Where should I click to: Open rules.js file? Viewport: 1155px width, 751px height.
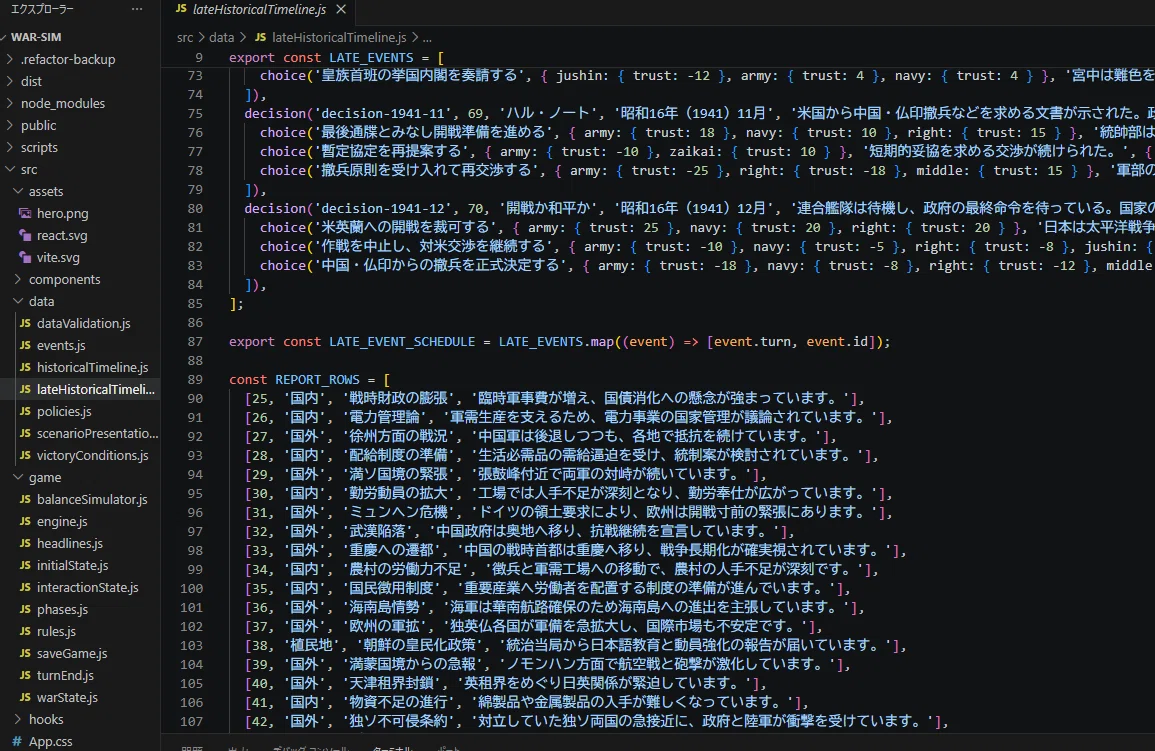56,632
